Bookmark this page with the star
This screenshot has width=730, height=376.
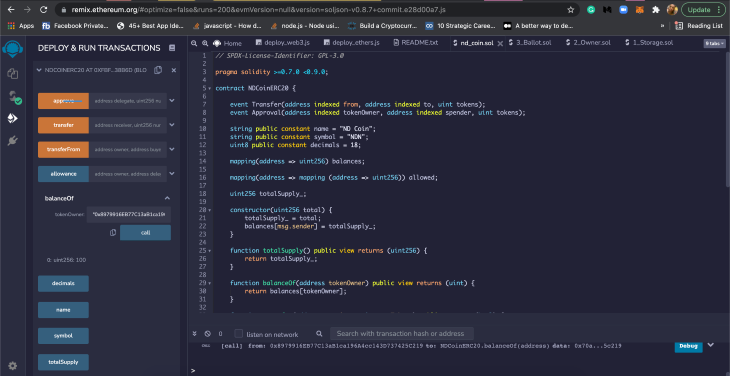(x=570, y=9)
